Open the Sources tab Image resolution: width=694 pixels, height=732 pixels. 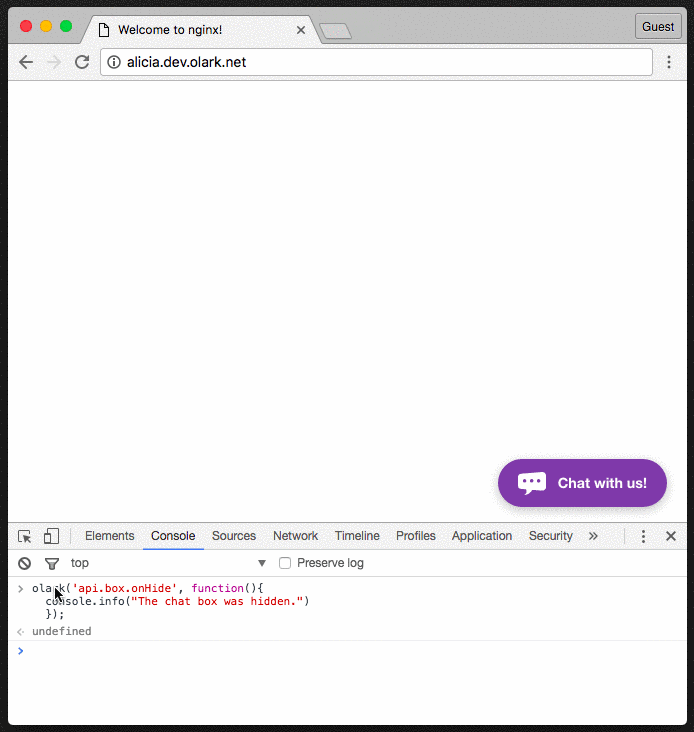pyautogui.click(x=234, y=536)
